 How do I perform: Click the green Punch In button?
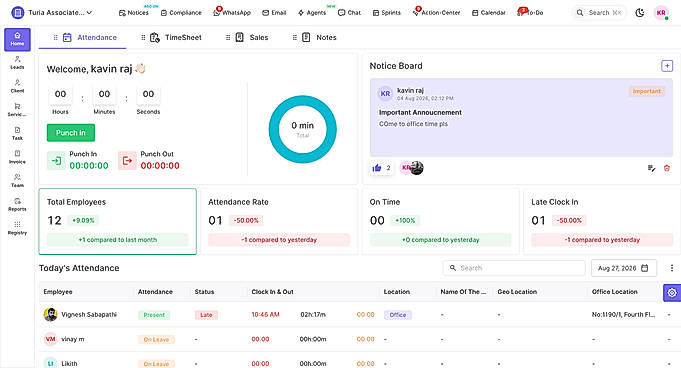click(71, 133)
